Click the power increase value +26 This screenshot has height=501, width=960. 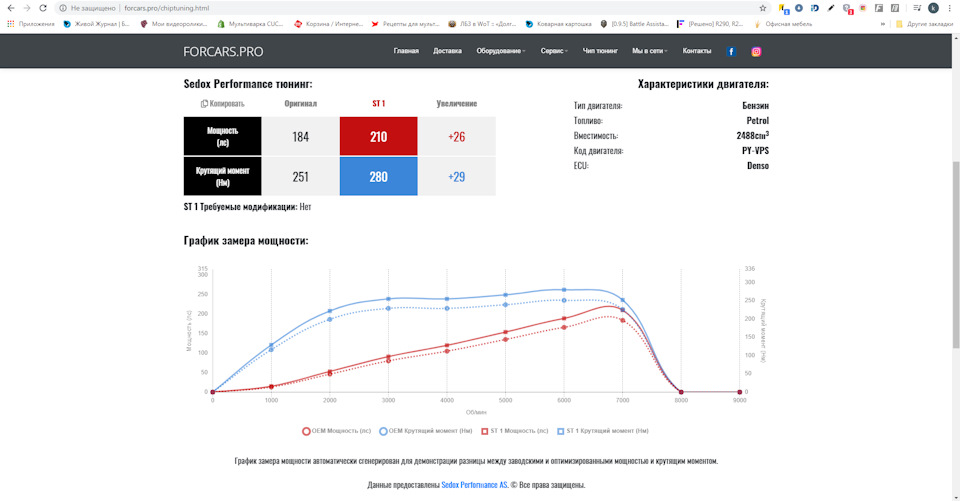click(457, 136)
